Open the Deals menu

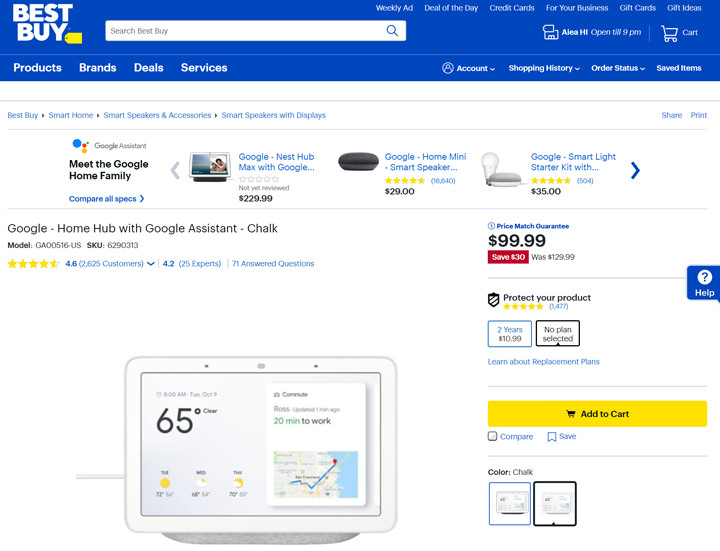[x=148, y=68]
